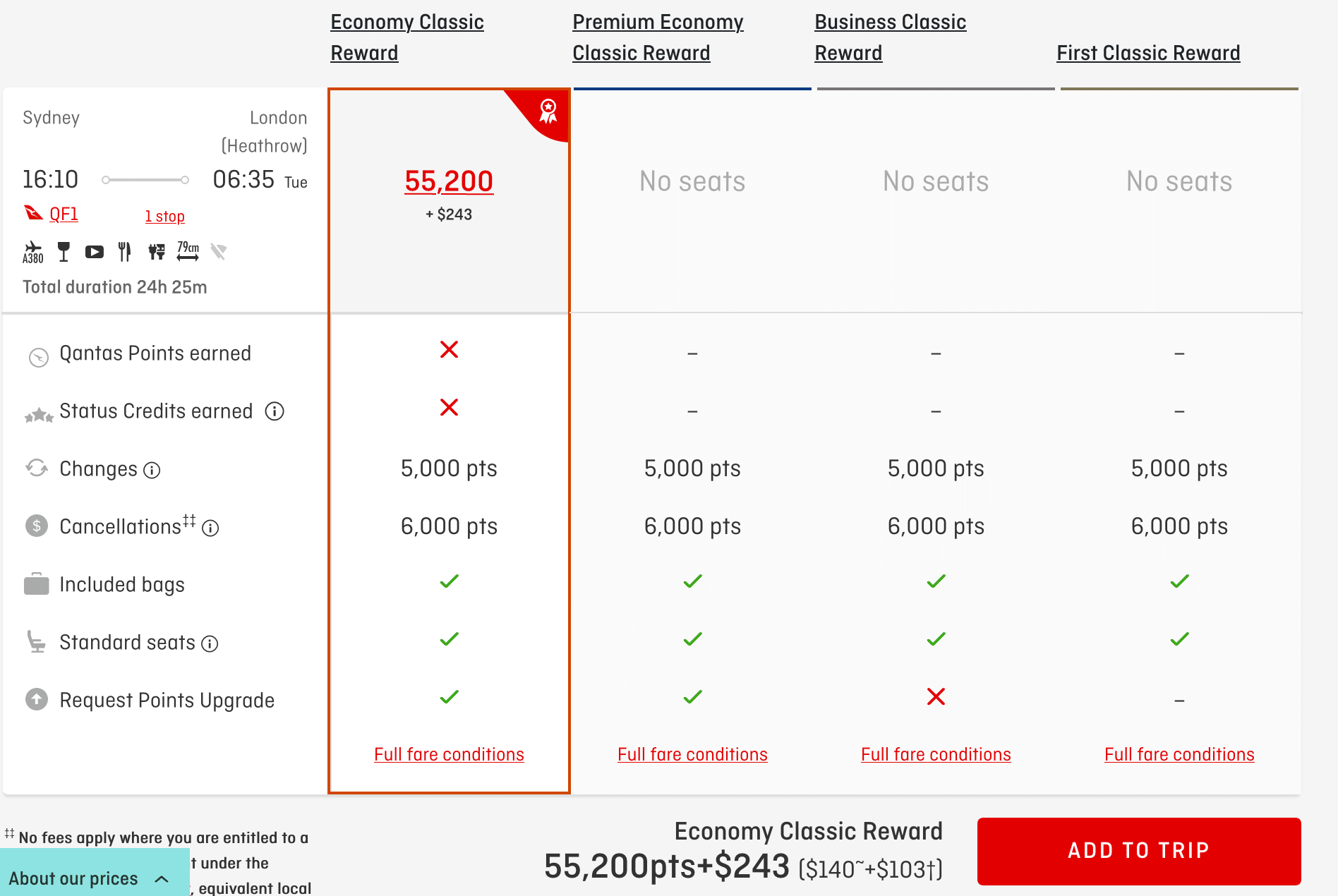The image size is (1338, 896).
Task: Open the Economy Classic Reward column header
Action: tap(406, 37)
